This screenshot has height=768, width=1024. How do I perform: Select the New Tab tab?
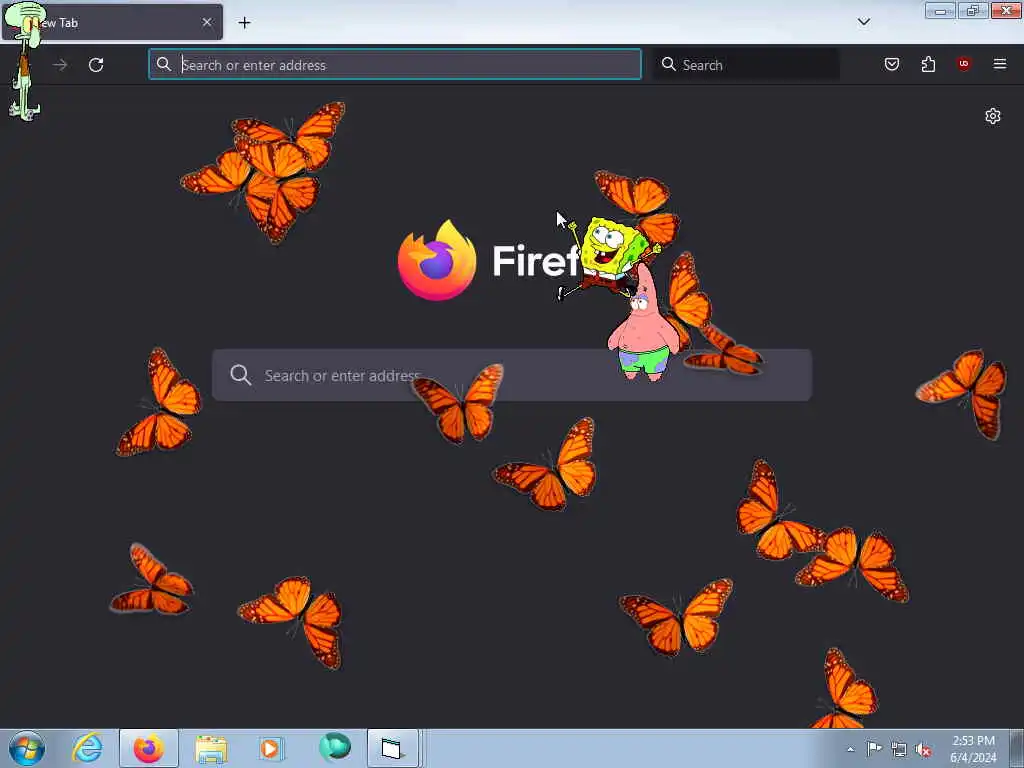coord(112,22)
